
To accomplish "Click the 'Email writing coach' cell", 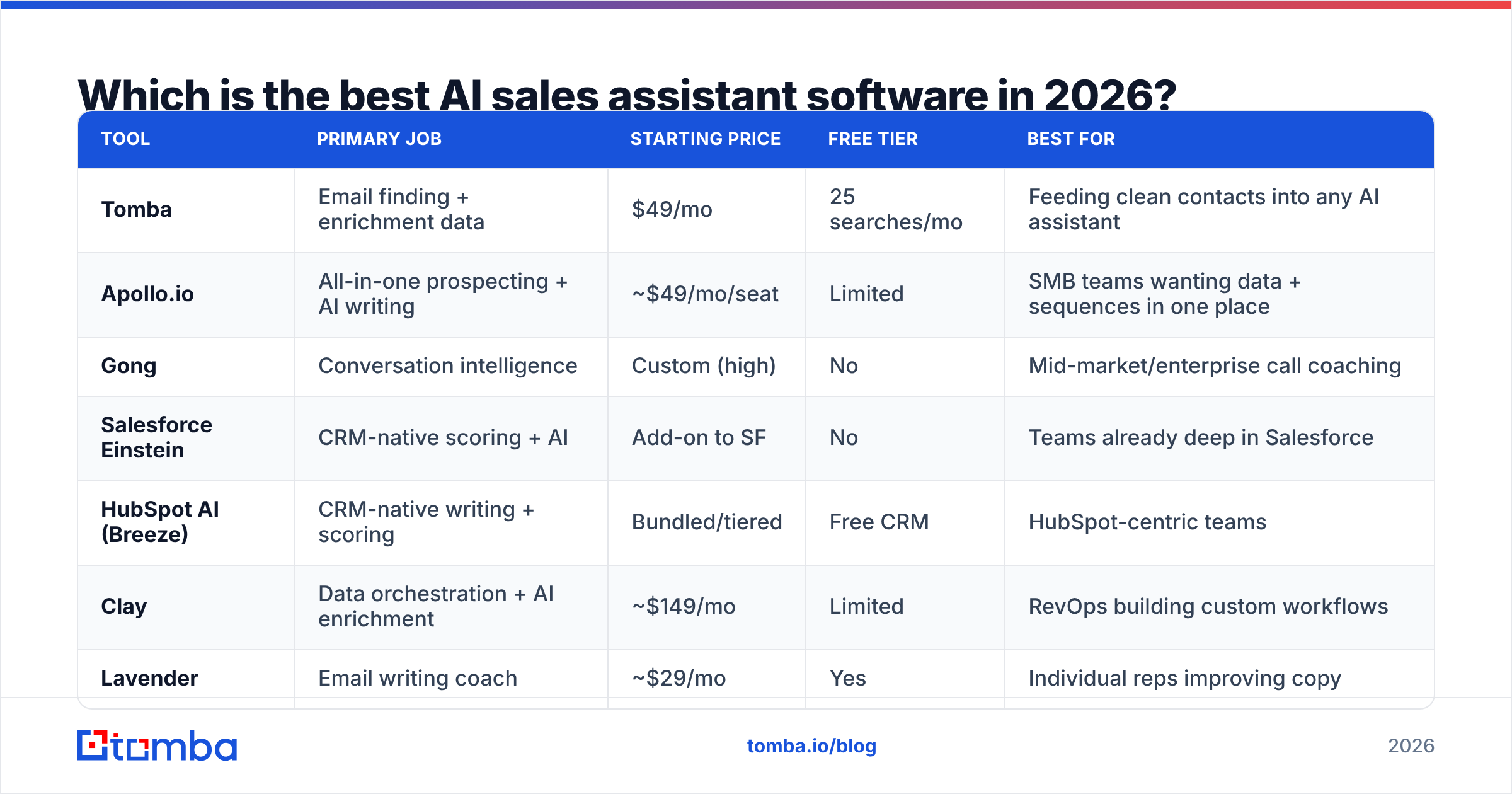I will coord(451,679).
